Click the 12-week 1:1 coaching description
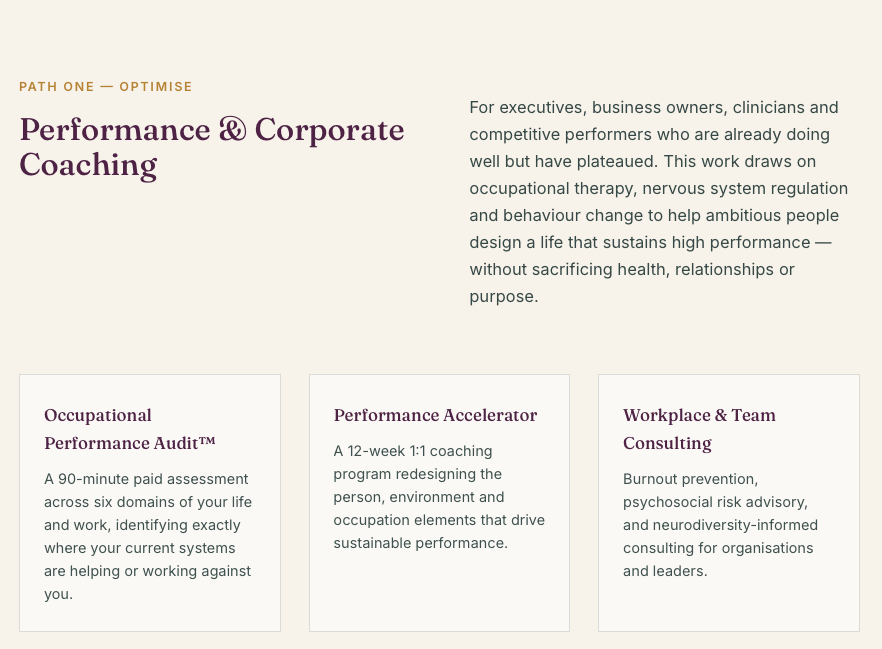 pos(439,497)
